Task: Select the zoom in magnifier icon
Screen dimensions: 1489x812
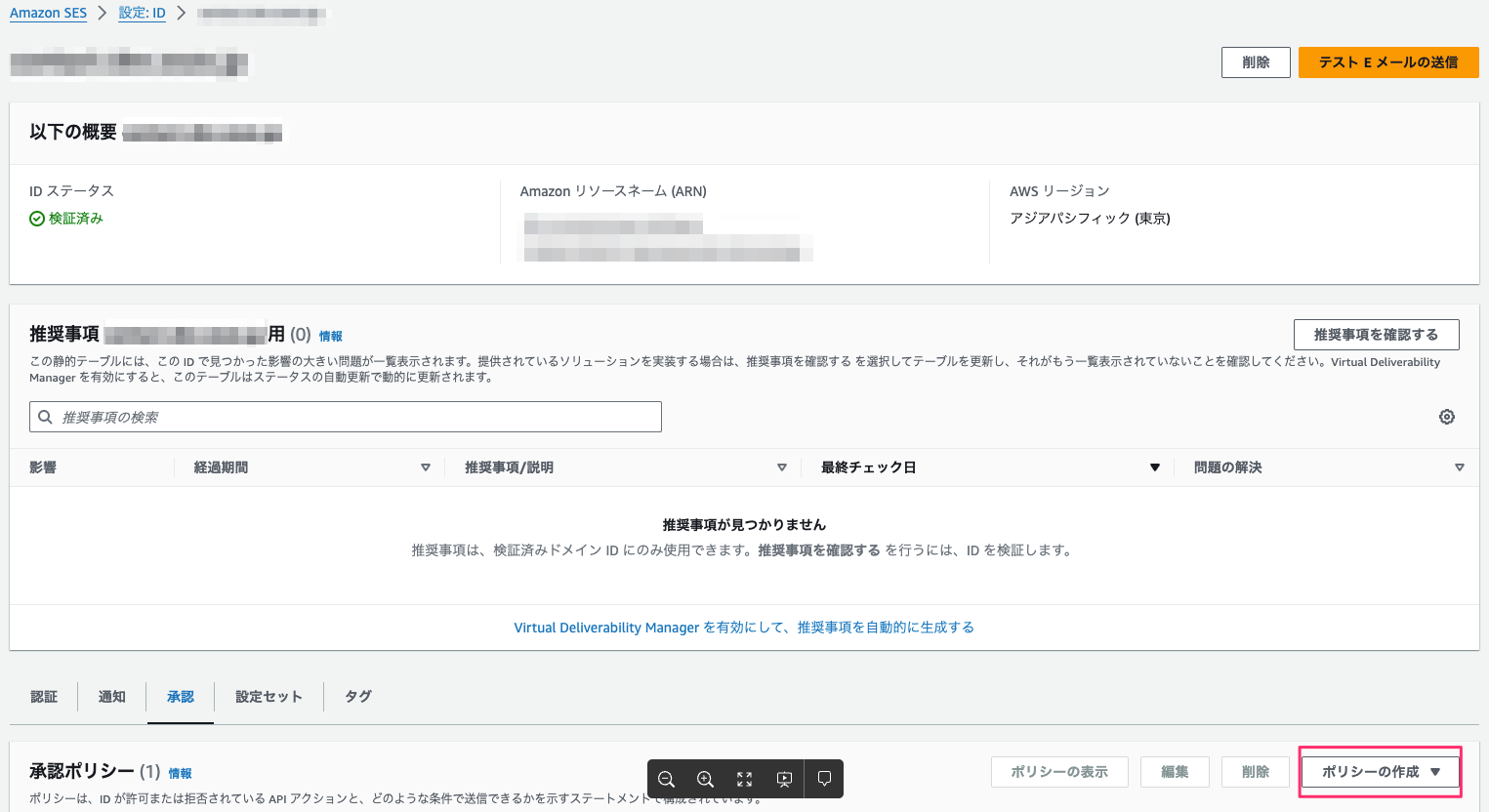Action: click(x=705, y=778)
